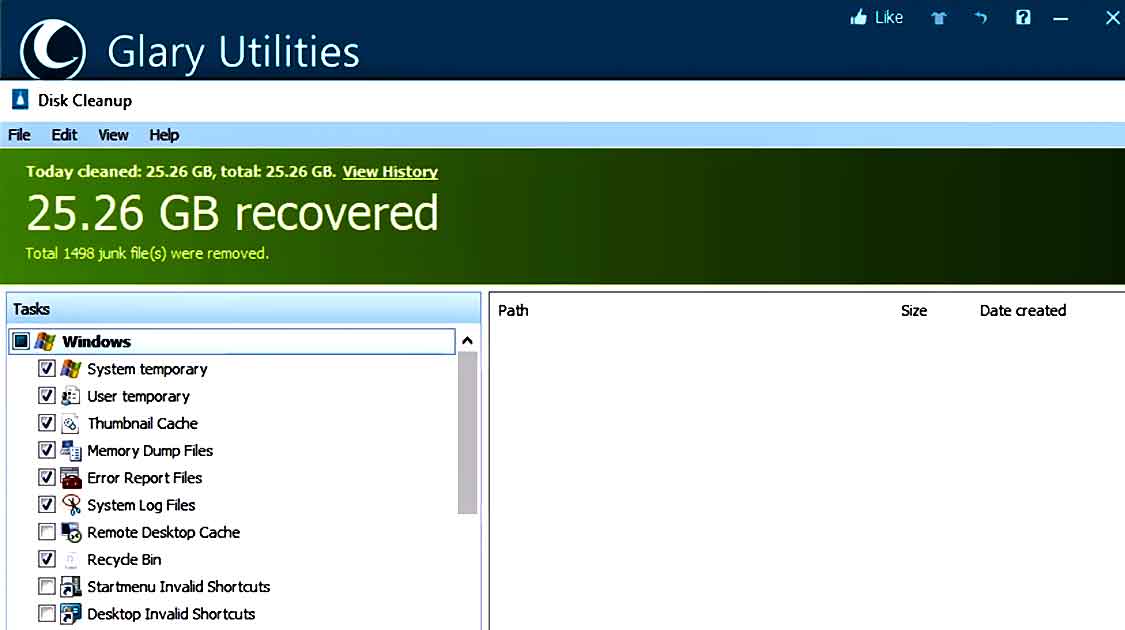Click the Error Report Files icon

pyautogui.click(x=70, y=478)
